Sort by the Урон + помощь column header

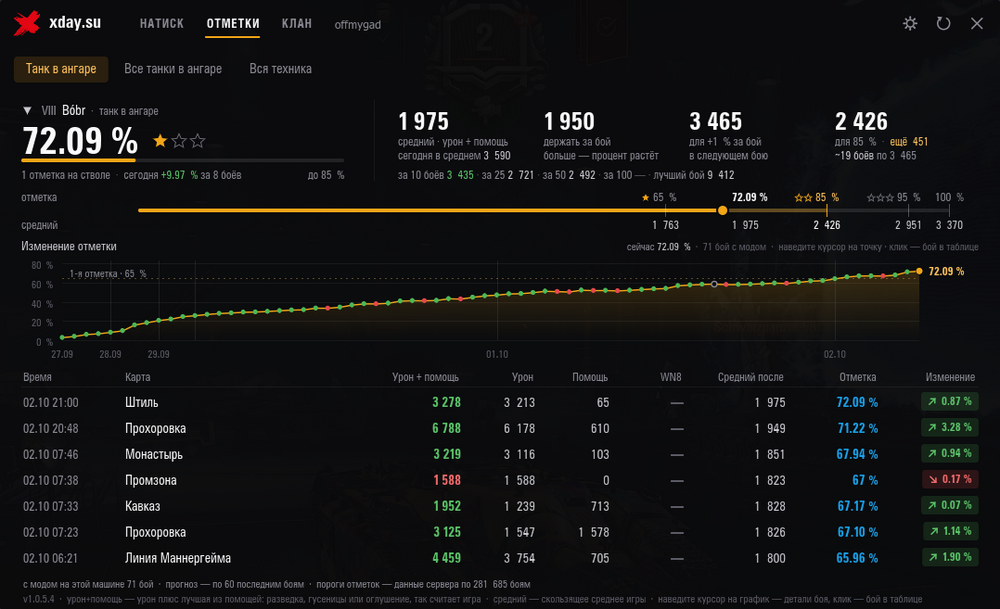[x=425, y=377]
